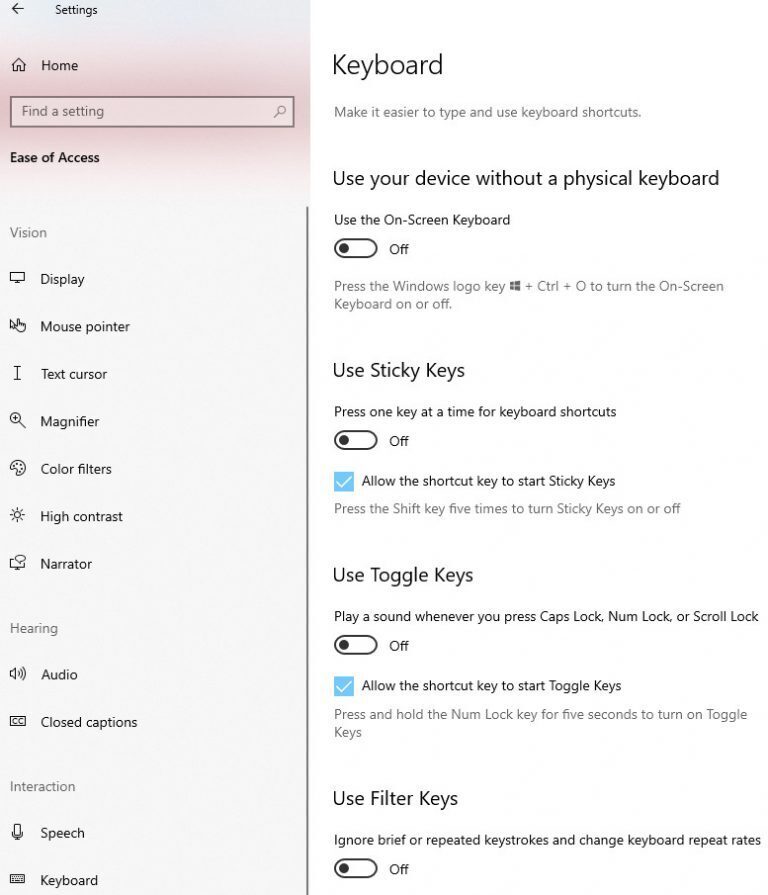
Task: Go back using the arrow button
Action: click(x=20, y=10)
